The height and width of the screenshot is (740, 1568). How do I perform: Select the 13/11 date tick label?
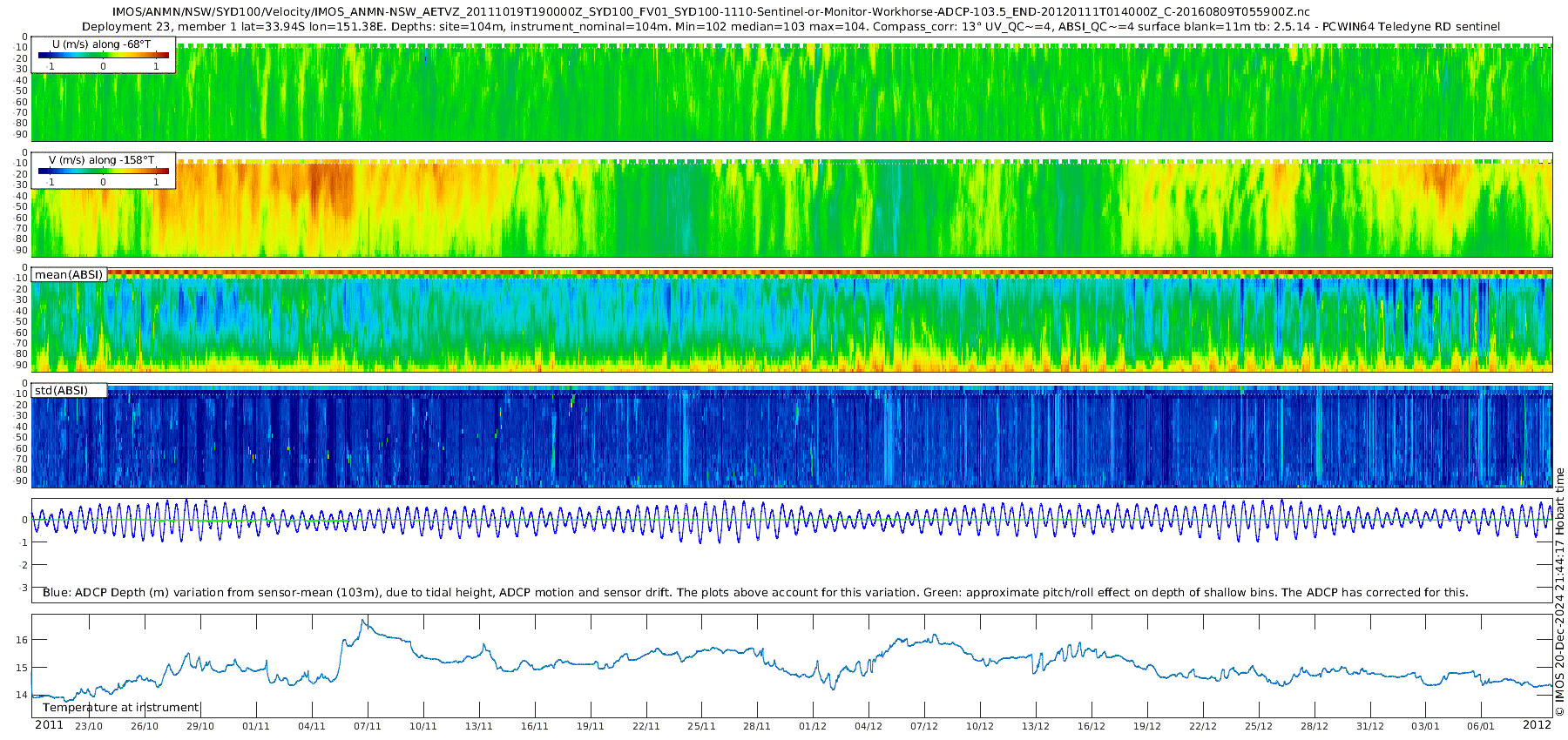coord(478,726)
